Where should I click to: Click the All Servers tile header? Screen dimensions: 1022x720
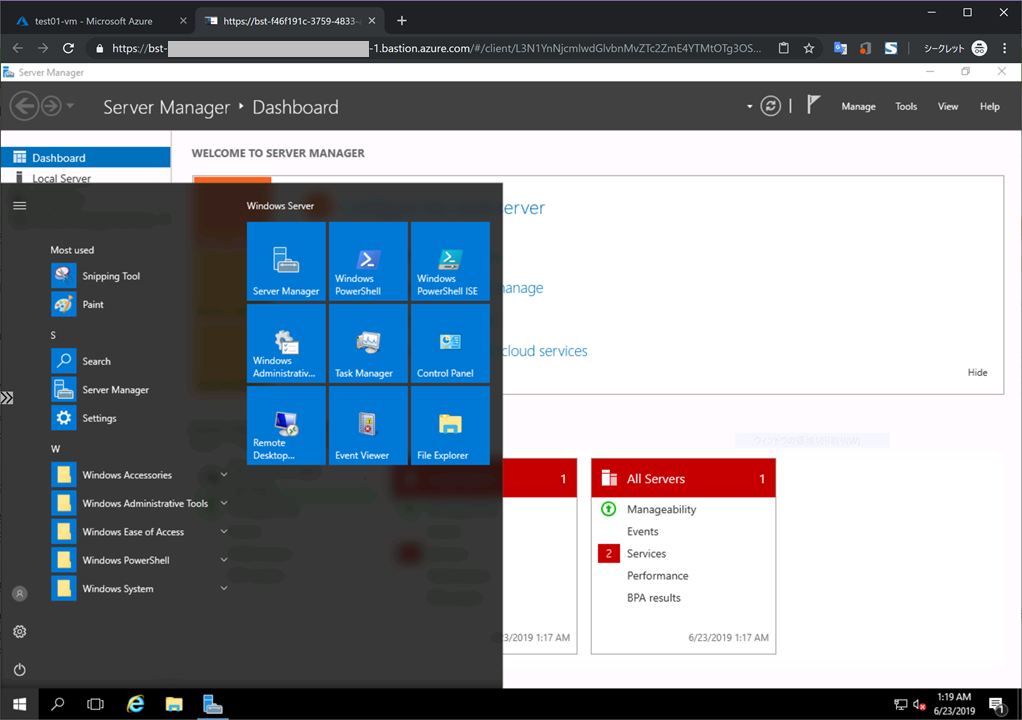pos(683,478)
